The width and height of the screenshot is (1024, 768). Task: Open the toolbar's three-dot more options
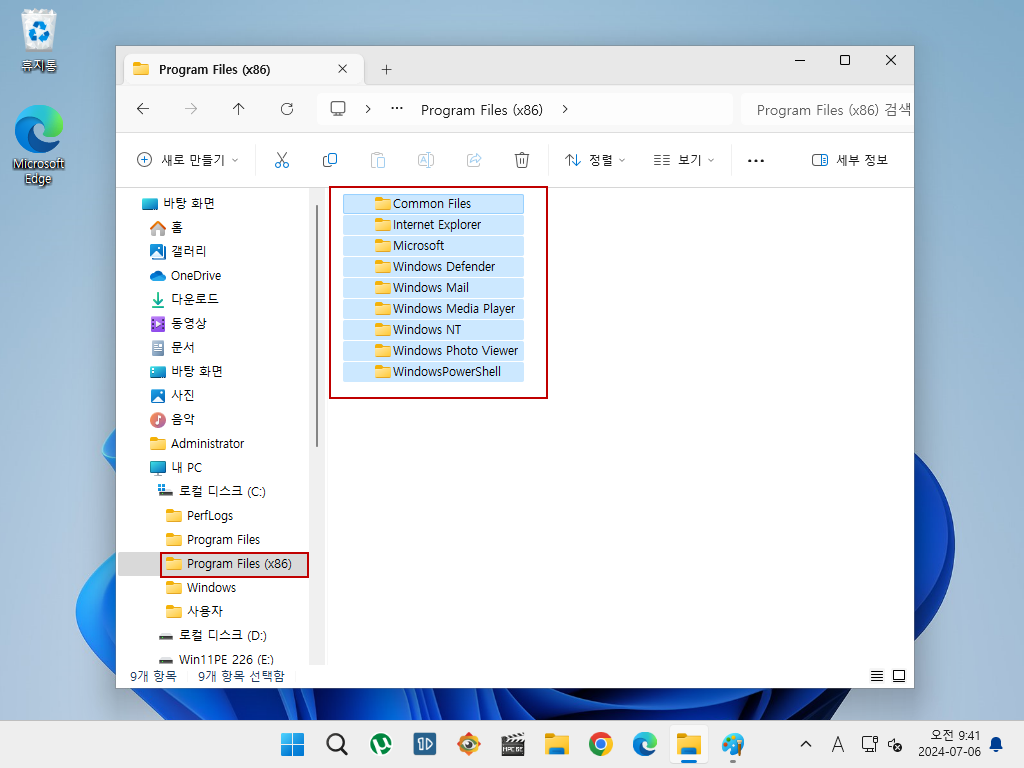pos(756,161)
